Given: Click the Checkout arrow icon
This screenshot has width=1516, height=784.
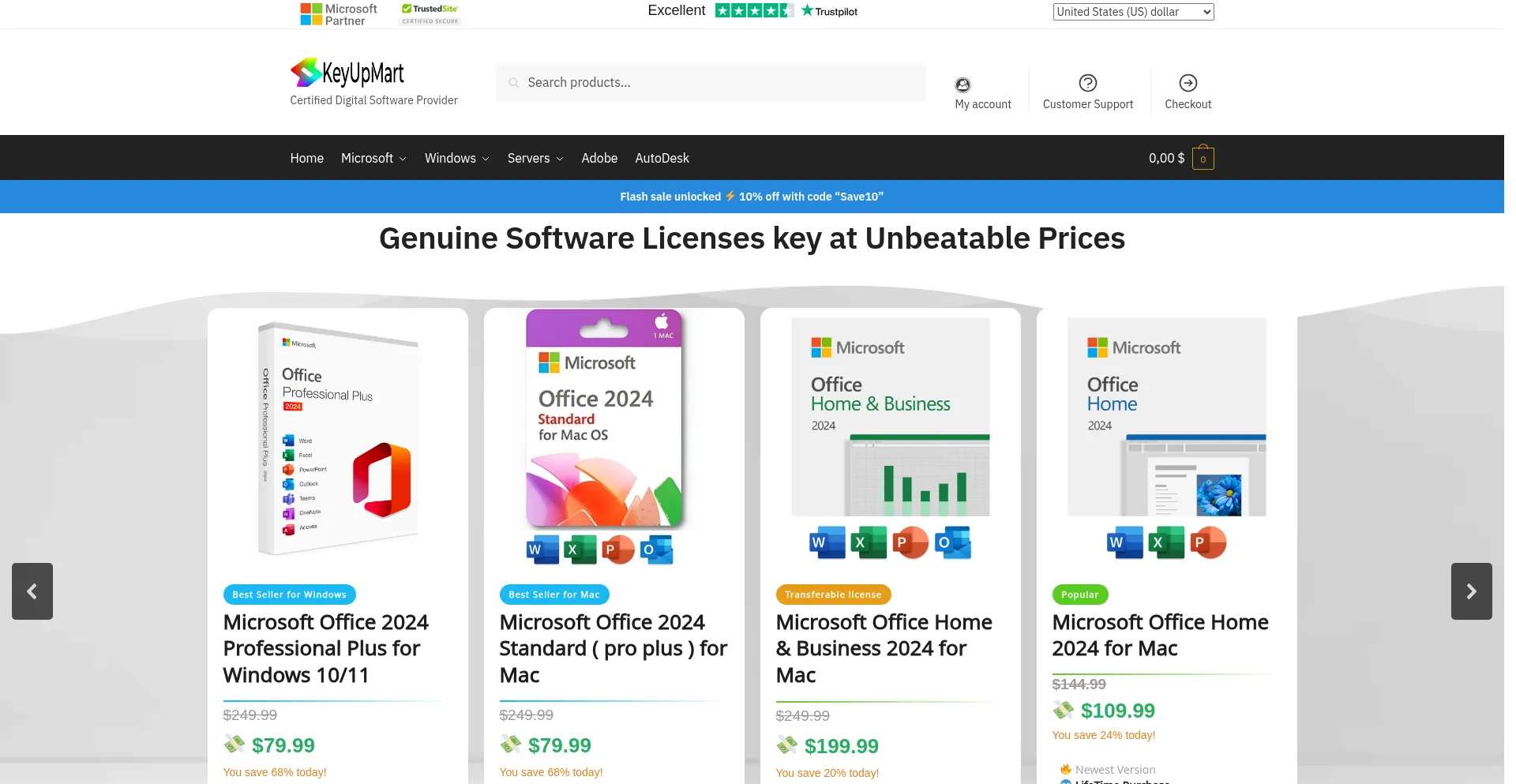Looking at the screenshot, I should point(1188,83).
